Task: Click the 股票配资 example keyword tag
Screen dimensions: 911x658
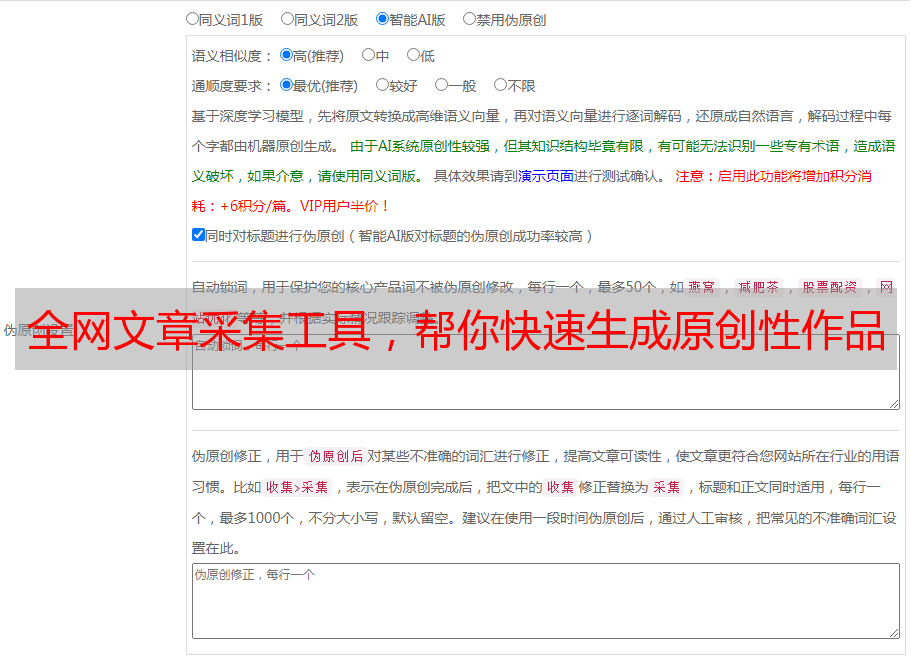Action: click(830, 287)
